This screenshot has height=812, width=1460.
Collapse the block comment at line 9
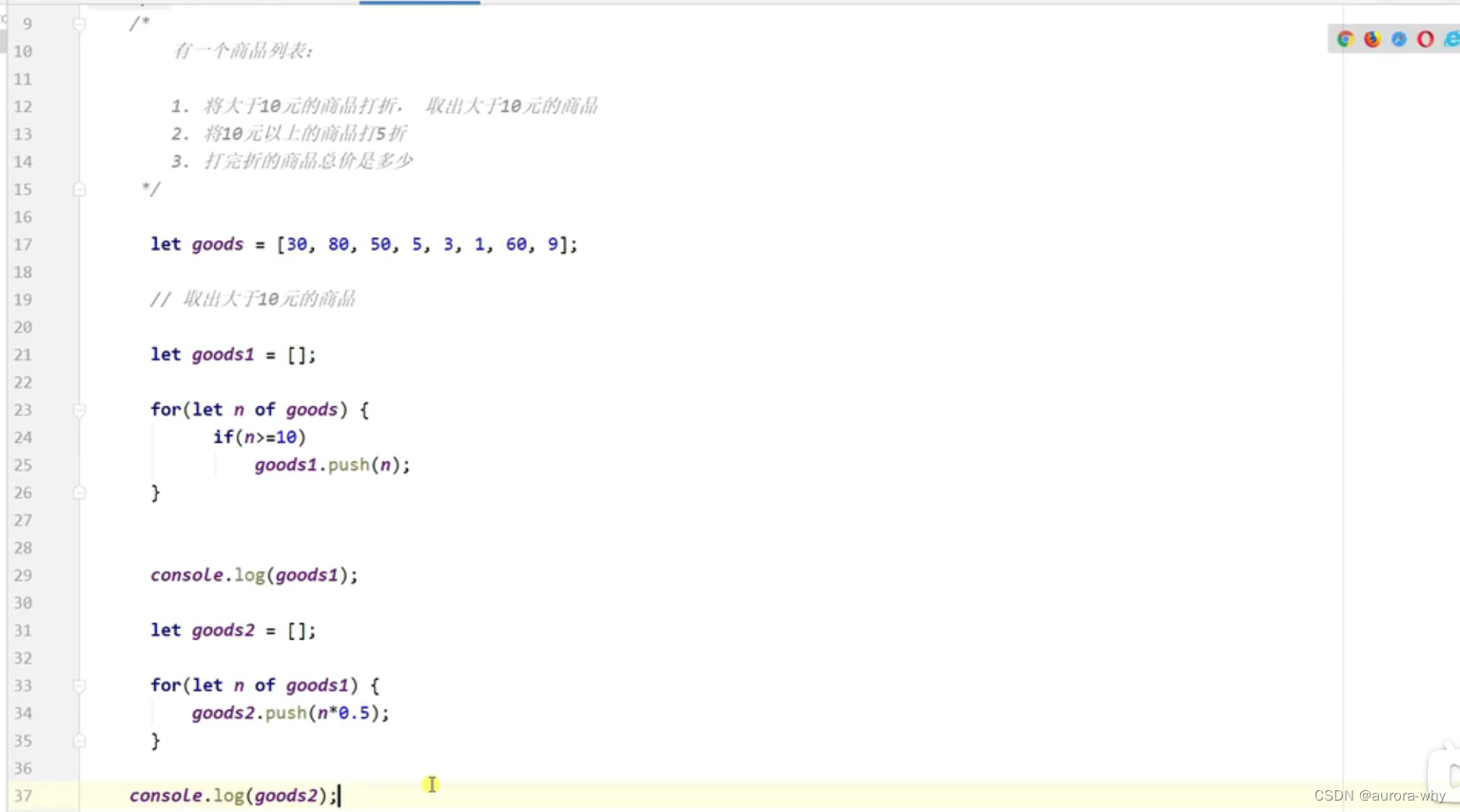80,24
